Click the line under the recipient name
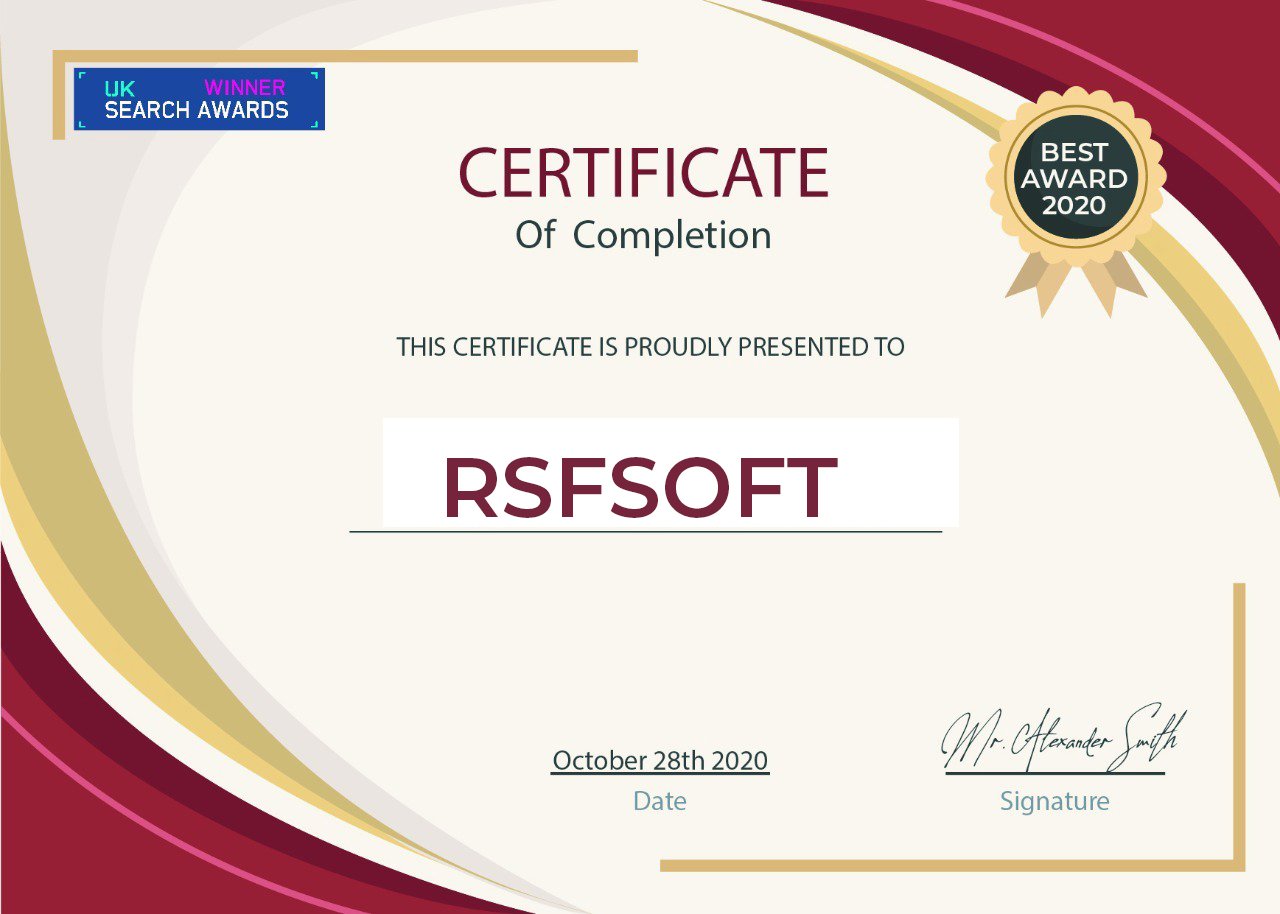The width and height of the screenshot is (1280, 914). [x=645, y=532]
